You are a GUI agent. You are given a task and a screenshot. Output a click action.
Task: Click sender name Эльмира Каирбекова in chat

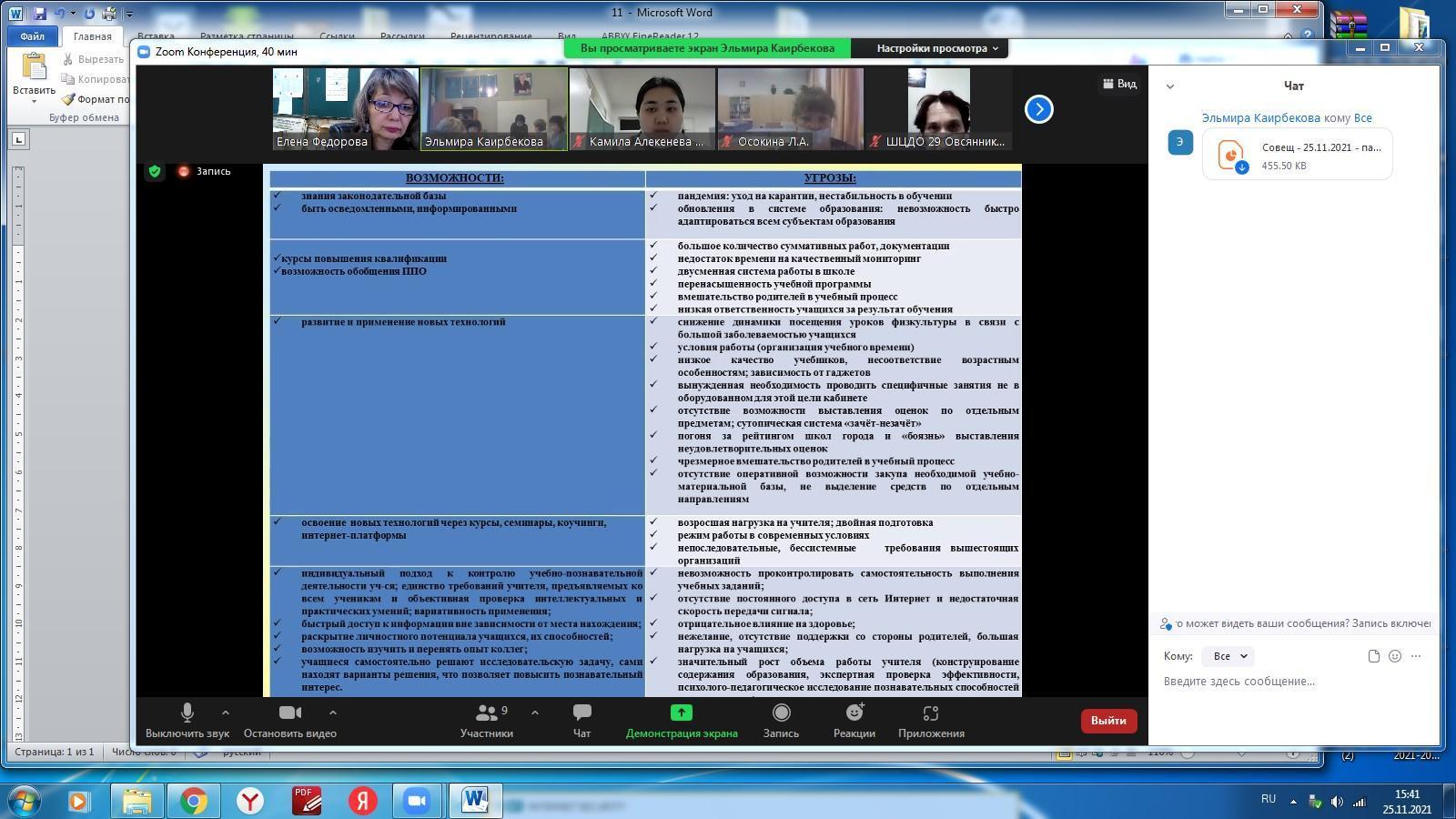1260,118
